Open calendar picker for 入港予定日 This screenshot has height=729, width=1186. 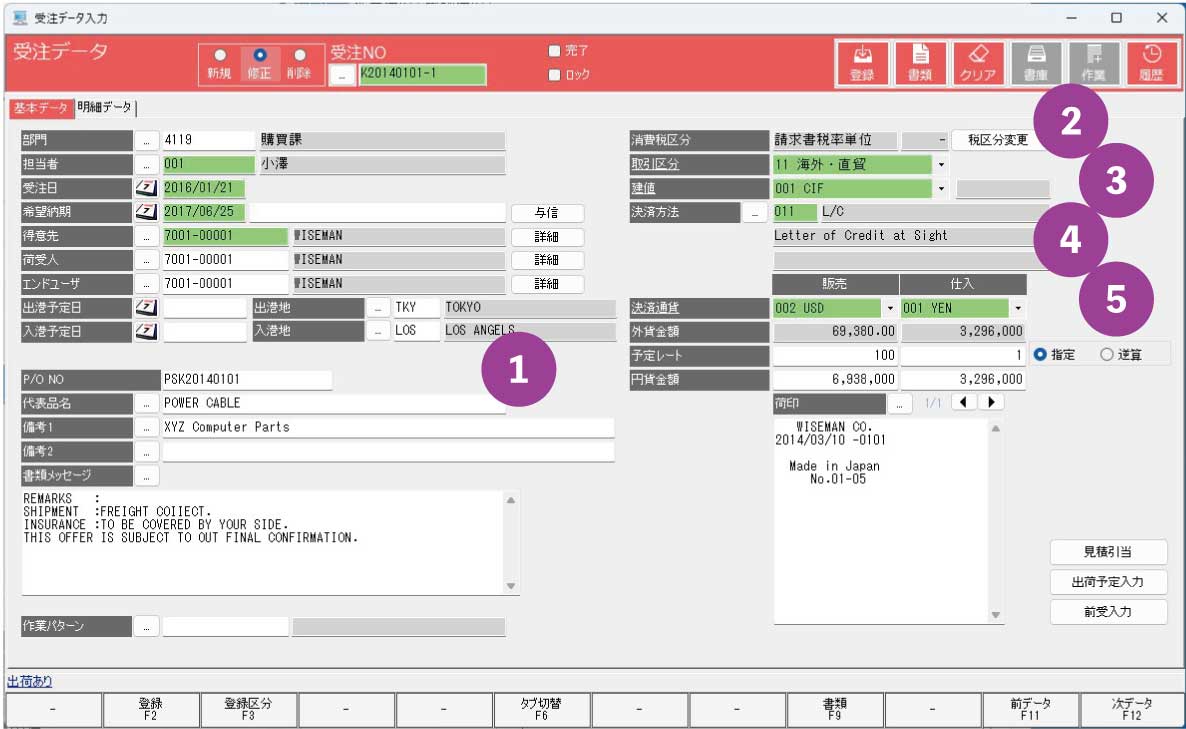point(146,331)
